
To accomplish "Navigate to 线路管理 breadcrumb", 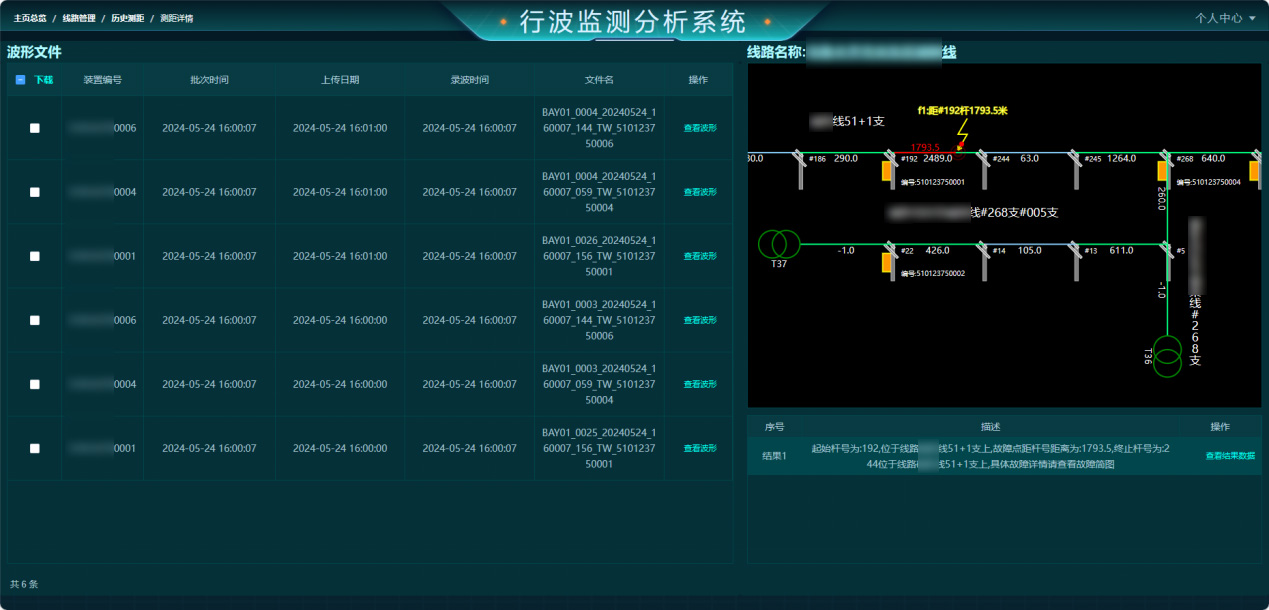I will point(78,18).
